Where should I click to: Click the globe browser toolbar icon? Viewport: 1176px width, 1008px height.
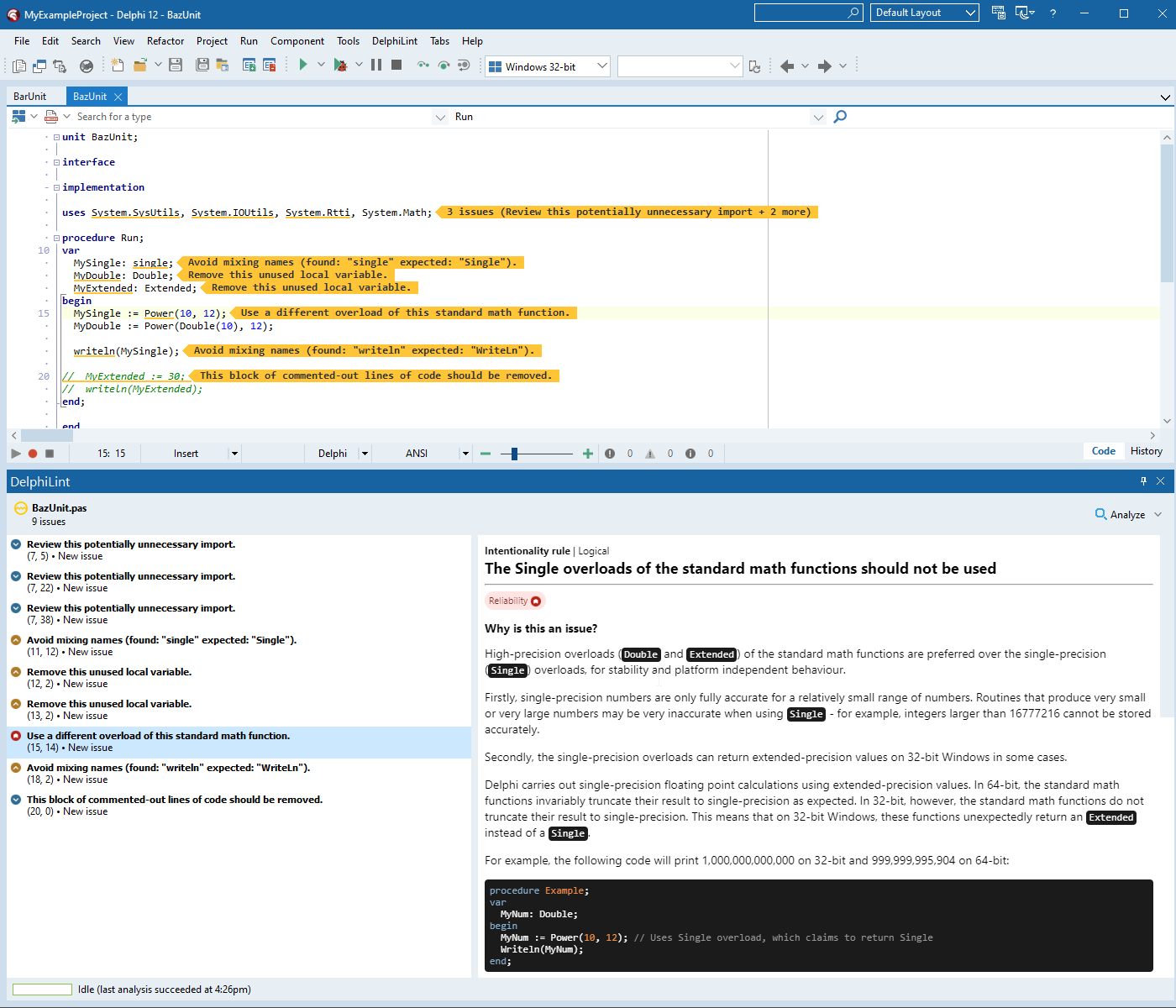pyautogui.click(x=86, y=66)
